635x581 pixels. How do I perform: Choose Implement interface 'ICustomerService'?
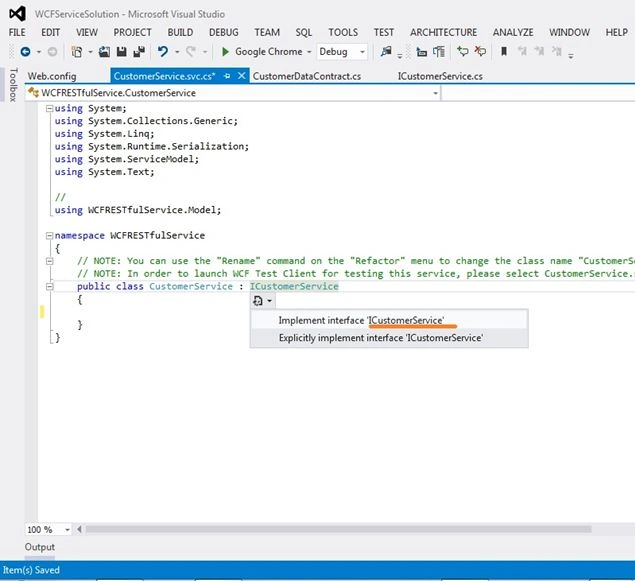pos(389,320)
